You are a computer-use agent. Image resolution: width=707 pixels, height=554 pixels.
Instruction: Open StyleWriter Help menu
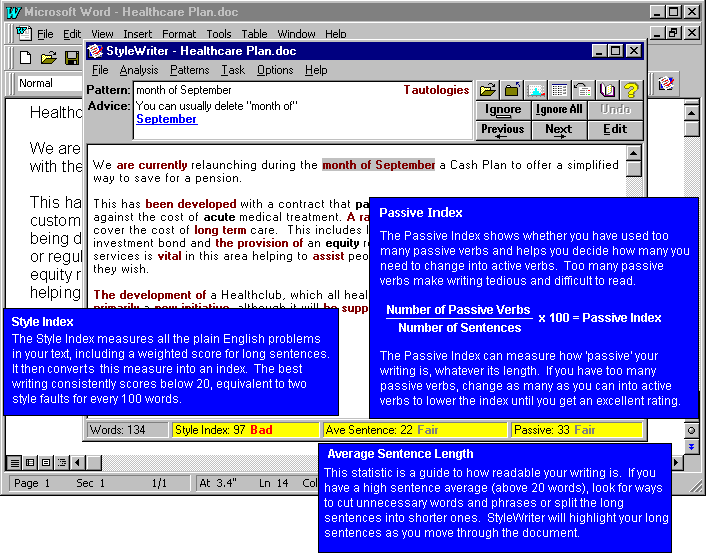316,70
